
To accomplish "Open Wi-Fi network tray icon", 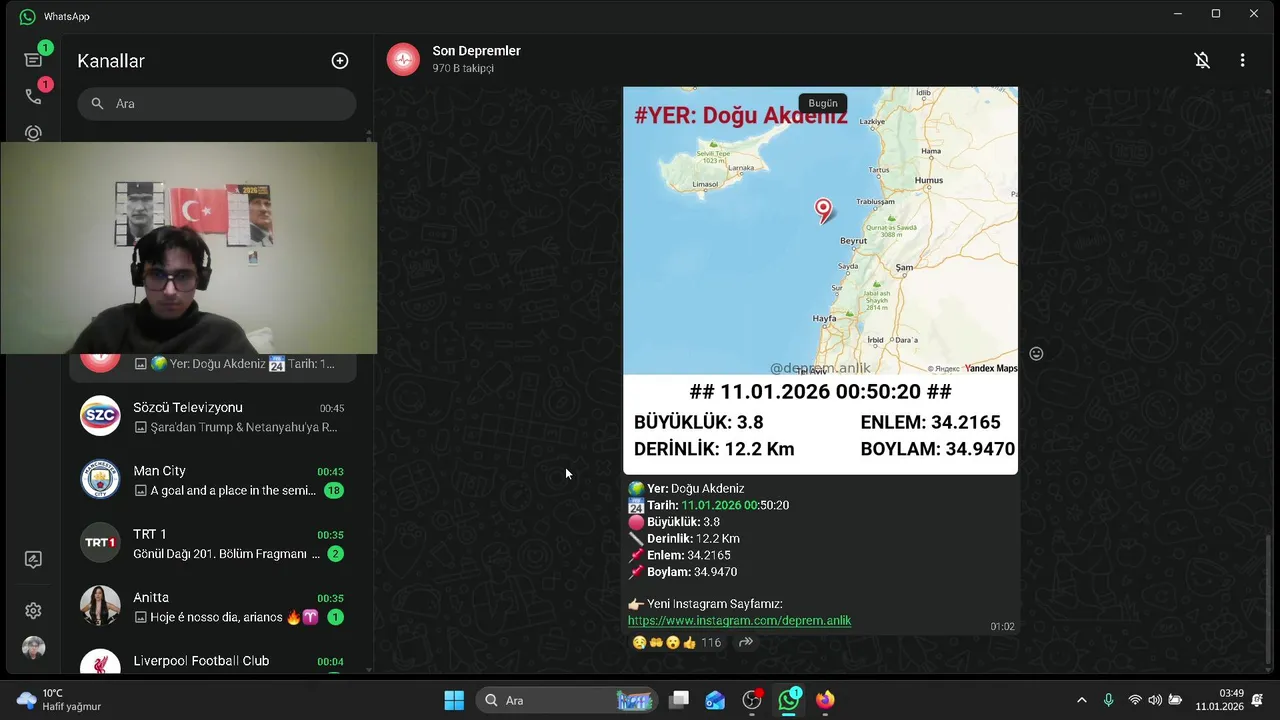I will point(1135,700).
